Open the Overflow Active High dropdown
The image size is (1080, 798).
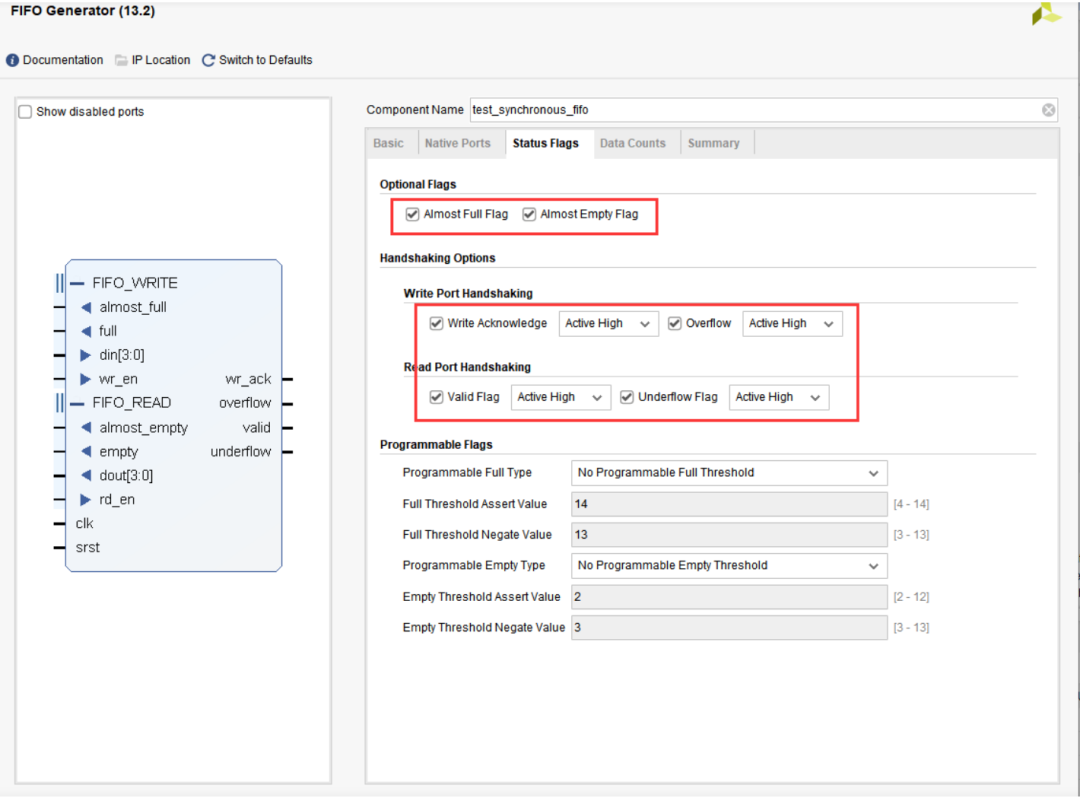click(x=792, y=323)
